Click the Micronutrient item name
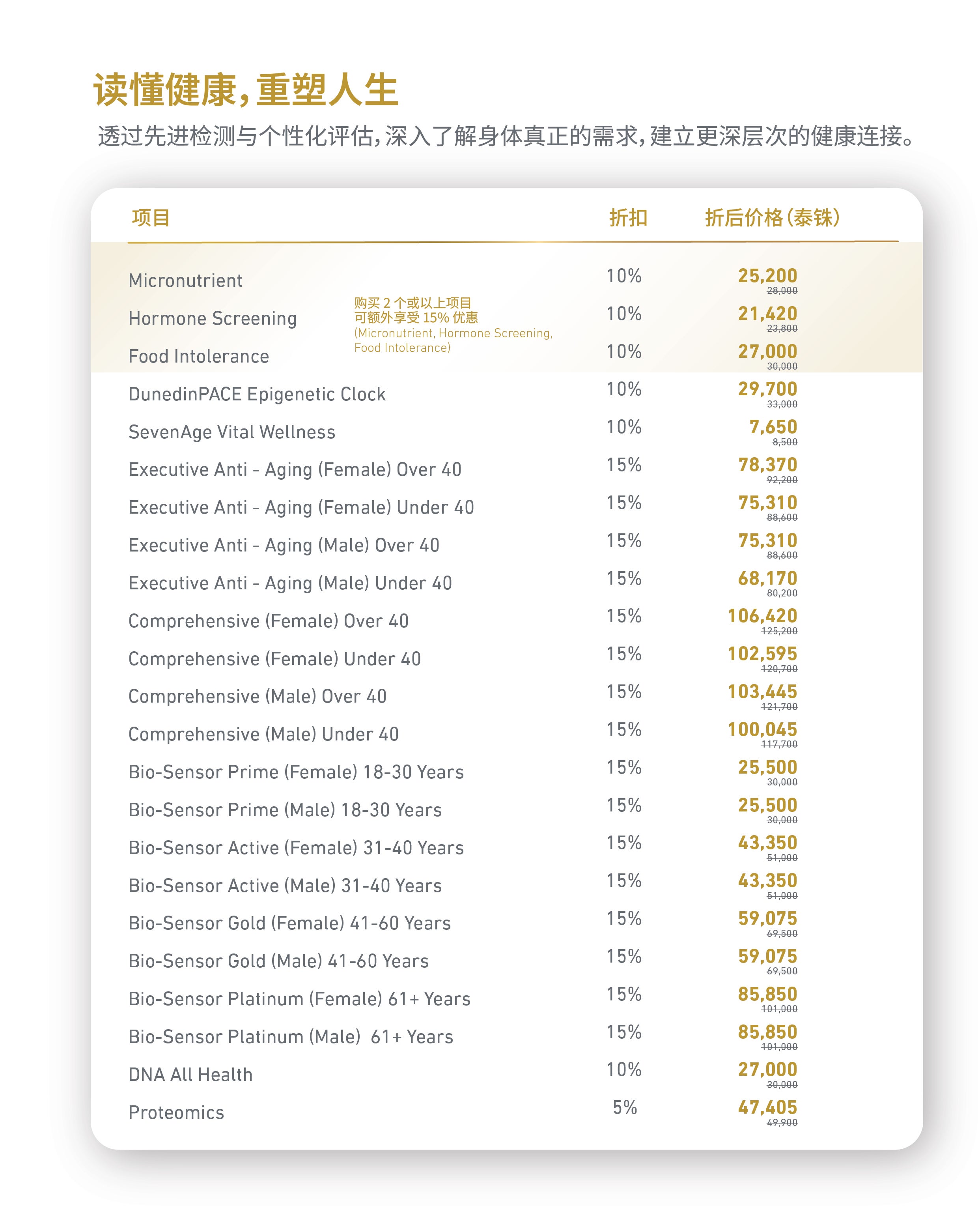 [185, 280]
